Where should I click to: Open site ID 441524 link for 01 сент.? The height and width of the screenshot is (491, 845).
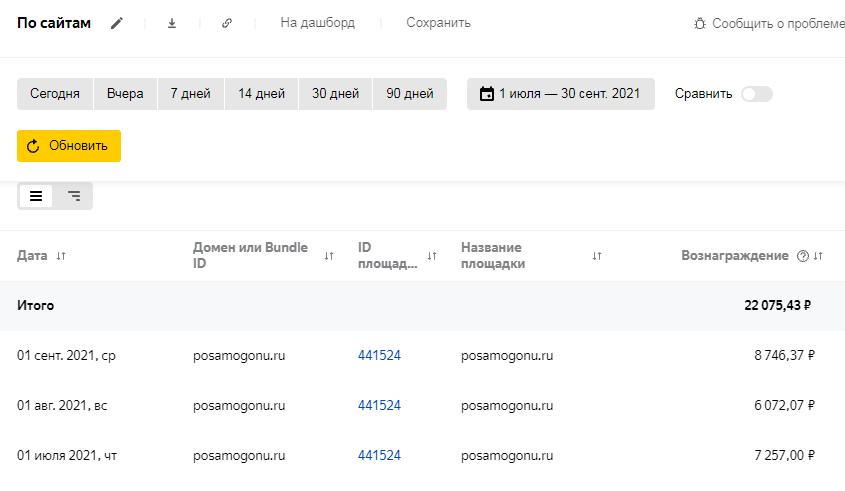click(x=379, y=355)
